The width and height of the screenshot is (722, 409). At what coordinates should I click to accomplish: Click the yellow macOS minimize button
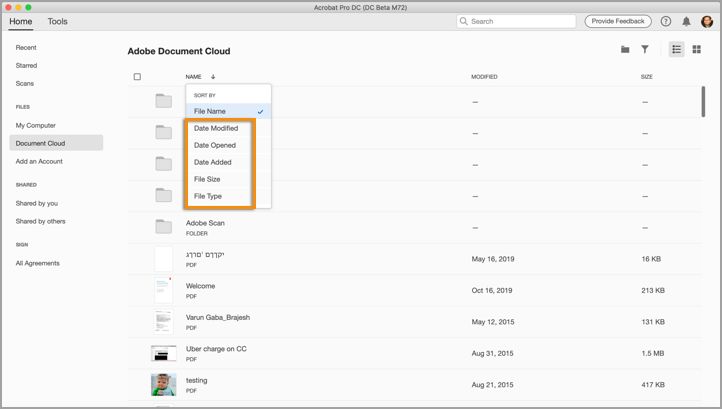(x=18, y=7)
